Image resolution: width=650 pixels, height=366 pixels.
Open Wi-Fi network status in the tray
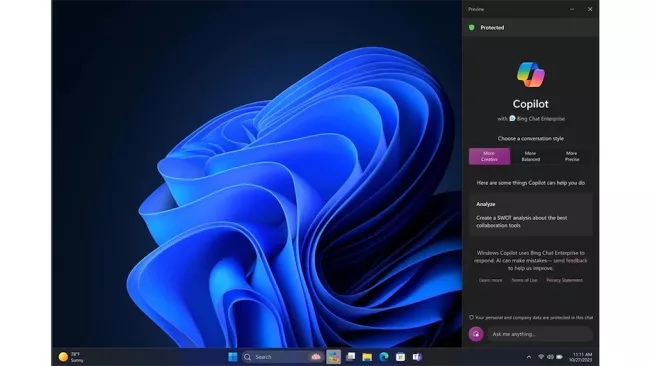tap(541, 357)
